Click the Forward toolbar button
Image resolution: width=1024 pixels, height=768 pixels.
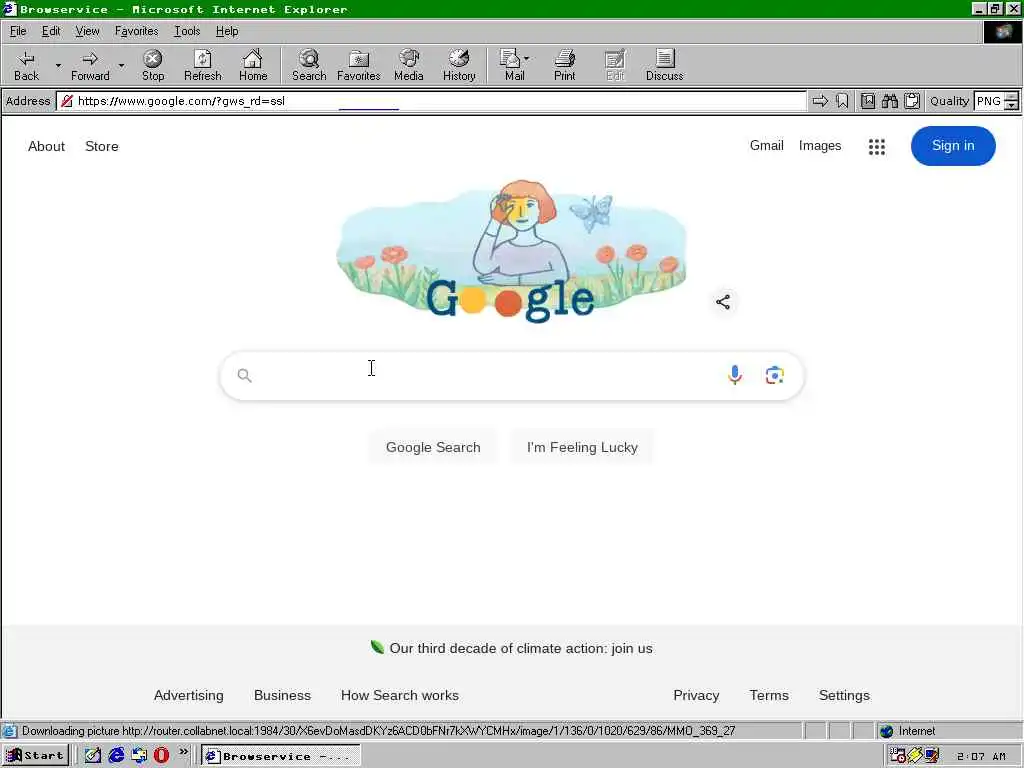click(x=90, y=65)
